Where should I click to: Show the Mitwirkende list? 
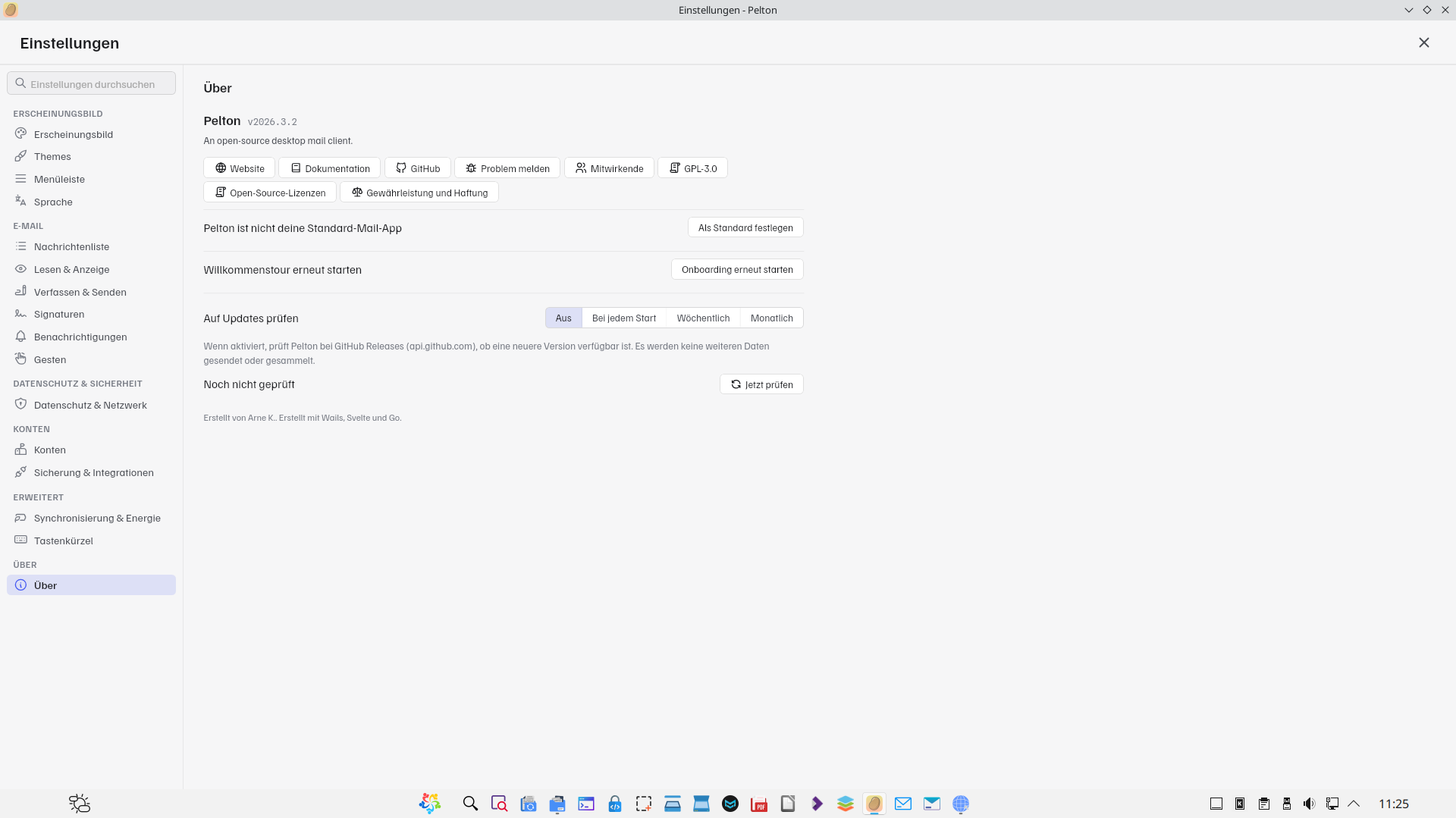[x=609, y=168]
